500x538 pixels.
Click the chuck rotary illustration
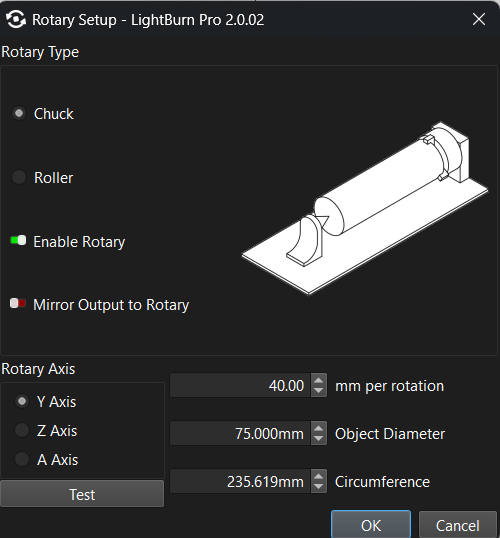click(x=365, y=208)
